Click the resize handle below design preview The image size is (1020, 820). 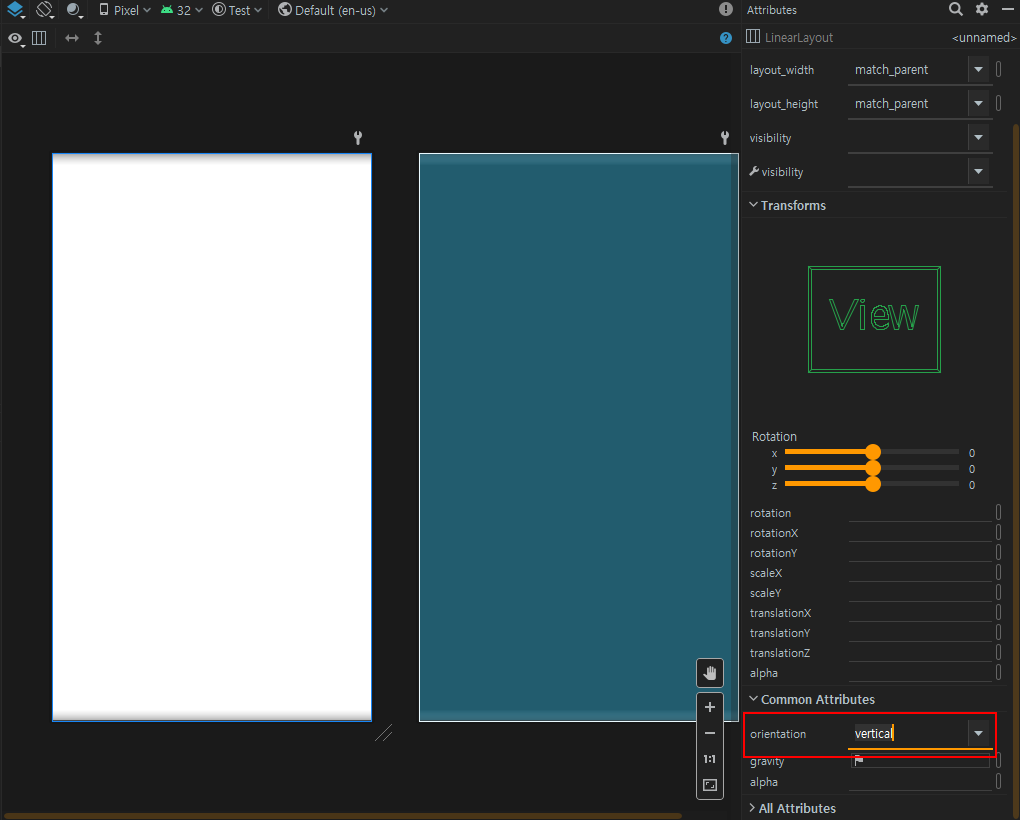(x=384, y=733)
